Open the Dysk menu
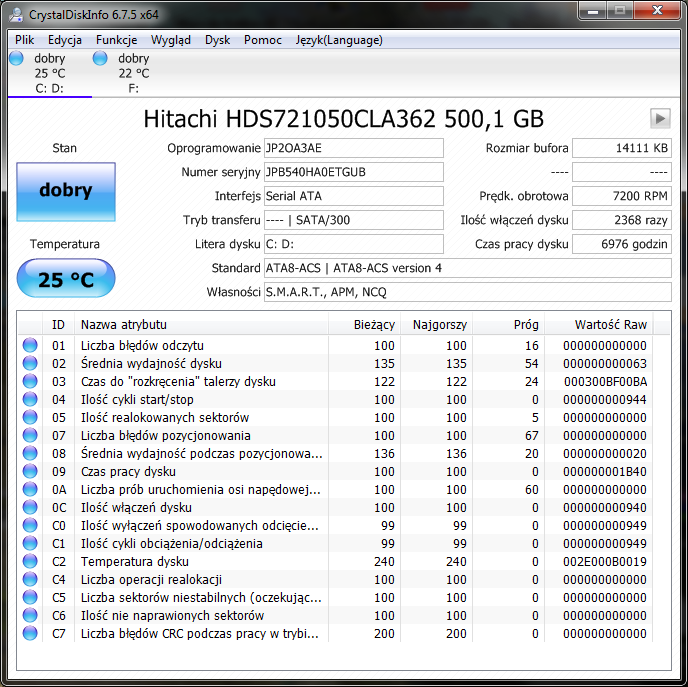 [x=217, y=40]
